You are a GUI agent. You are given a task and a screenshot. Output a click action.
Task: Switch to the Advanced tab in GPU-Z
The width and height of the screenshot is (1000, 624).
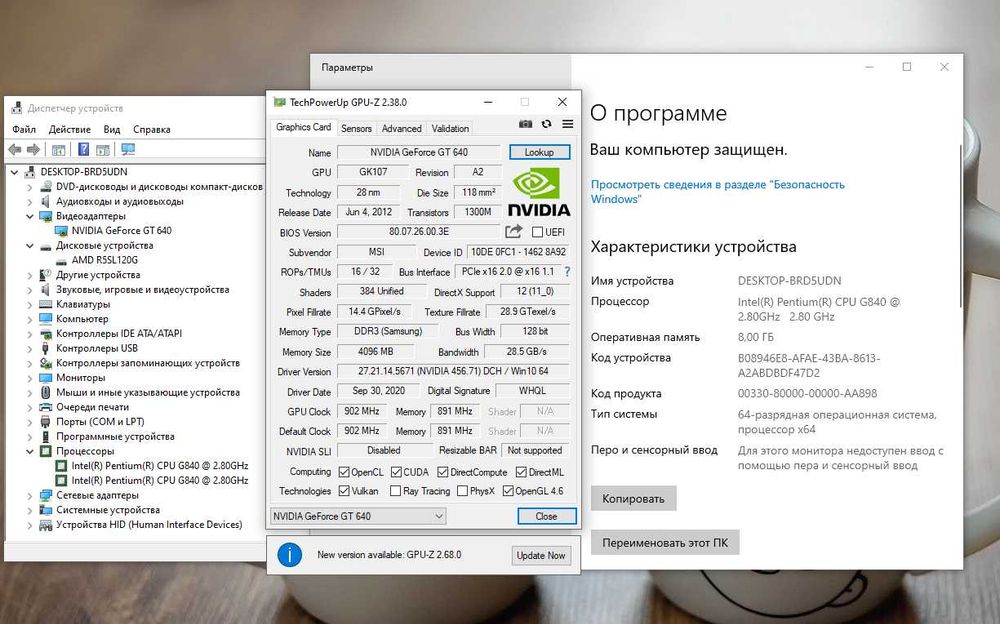(402, 128)
